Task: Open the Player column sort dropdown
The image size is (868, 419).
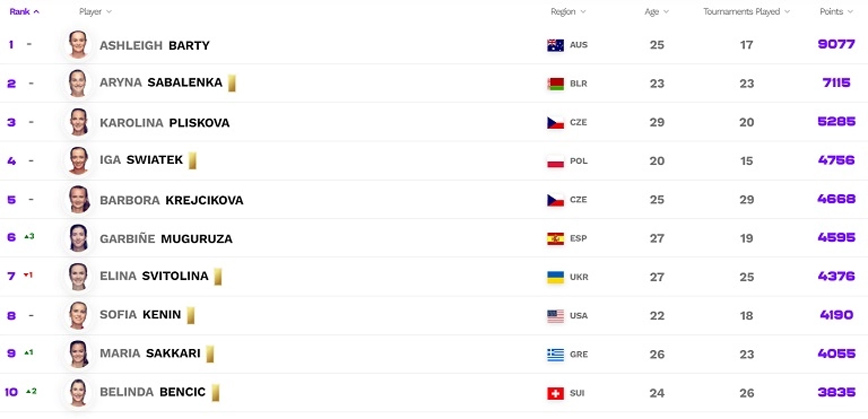Action: (x=95, y=12)
